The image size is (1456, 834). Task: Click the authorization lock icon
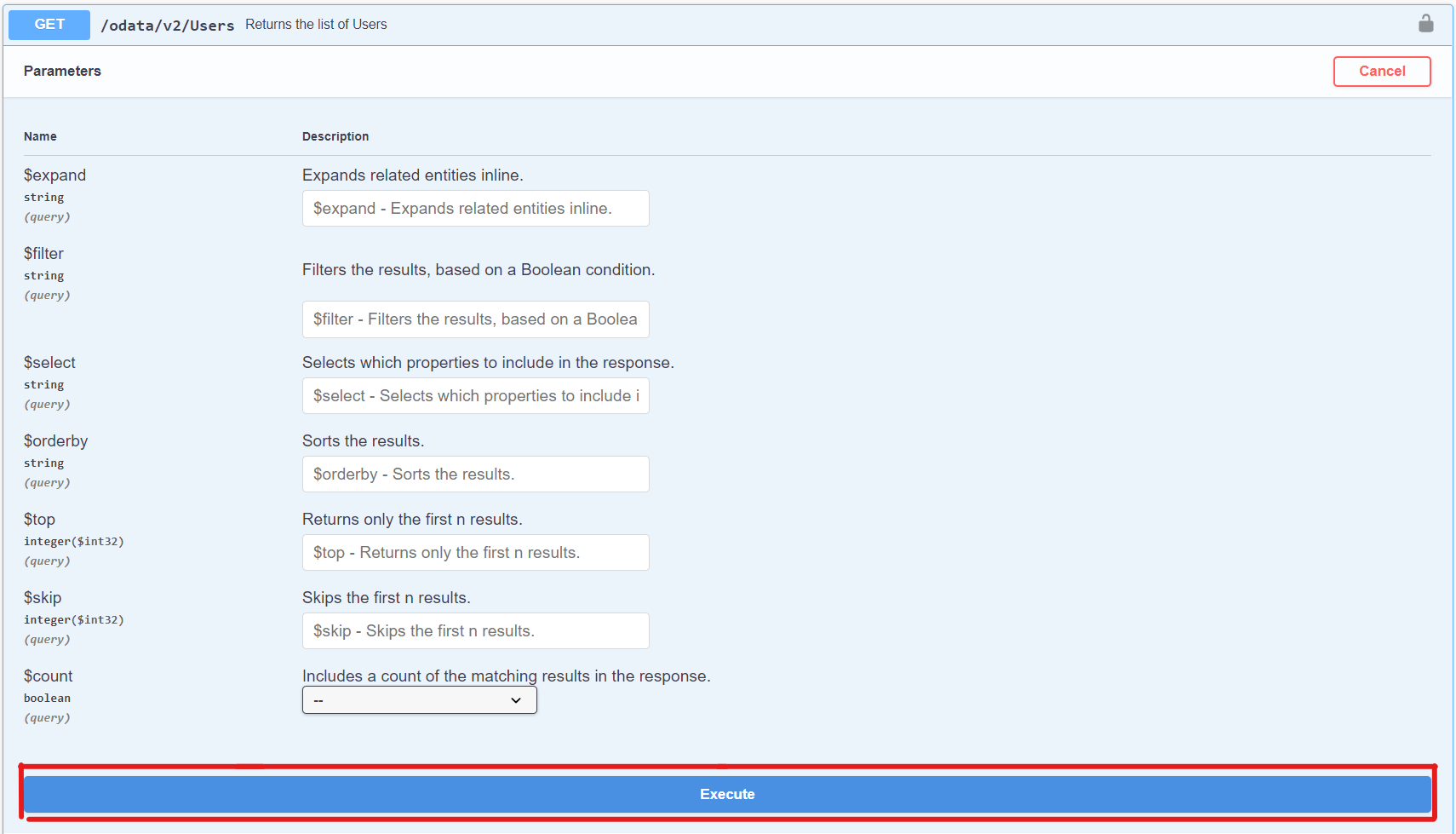(x=1425, y=24)
